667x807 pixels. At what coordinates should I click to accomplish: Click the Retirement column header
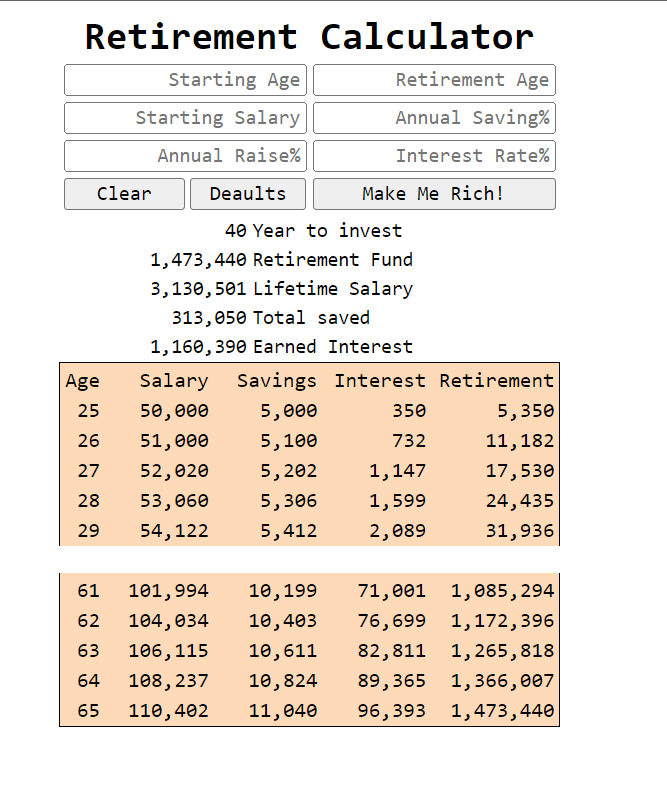tap(497, 380)
